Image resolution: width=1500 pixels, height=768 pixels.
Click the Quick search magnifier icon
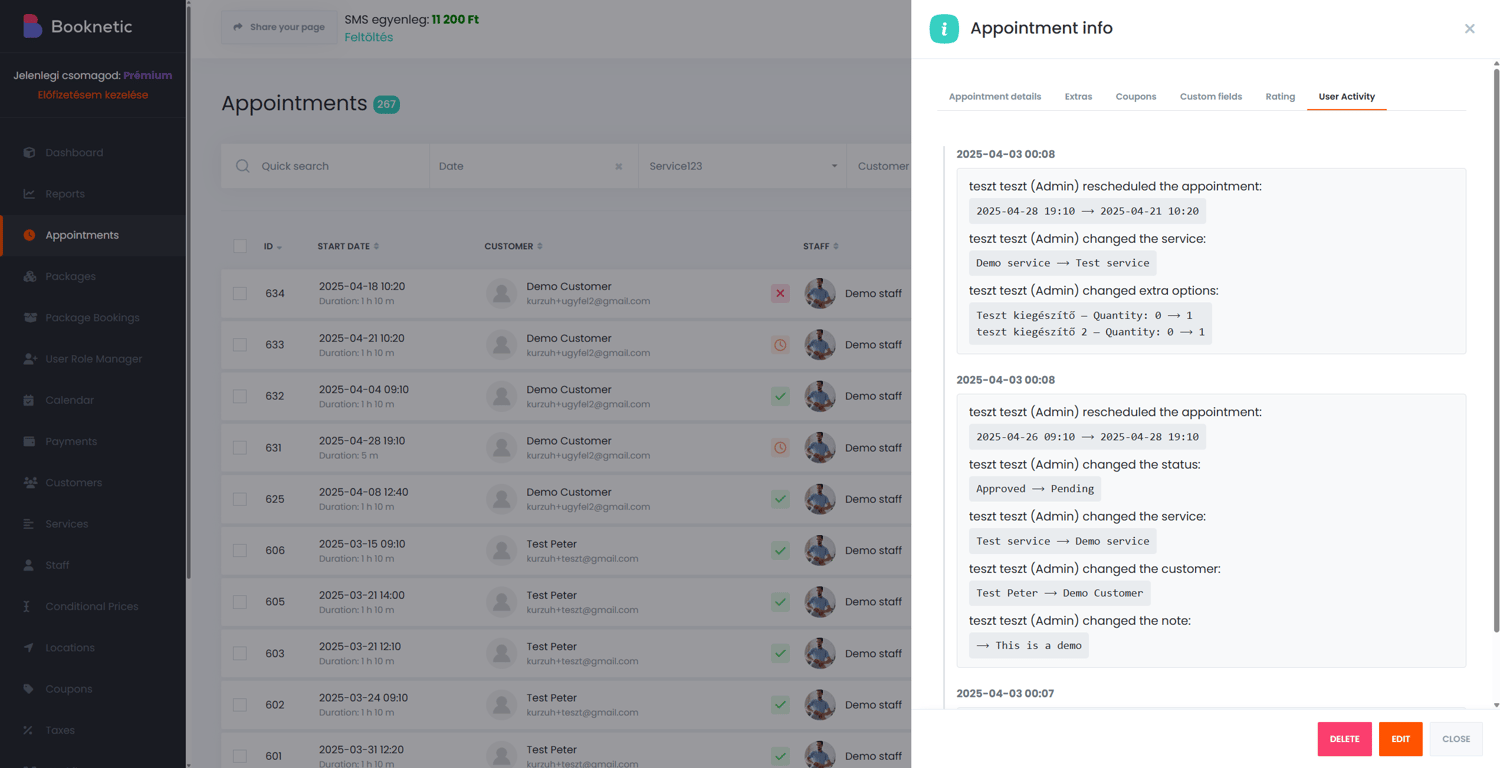[x=243, y=166]
